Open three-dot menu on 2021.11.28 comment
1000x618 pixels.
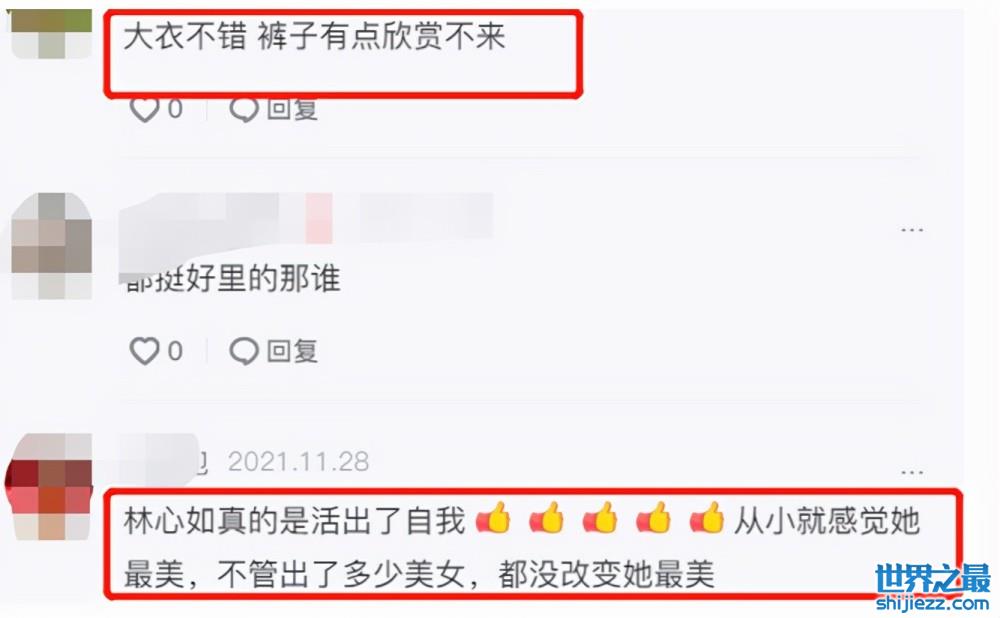(912, 472)
